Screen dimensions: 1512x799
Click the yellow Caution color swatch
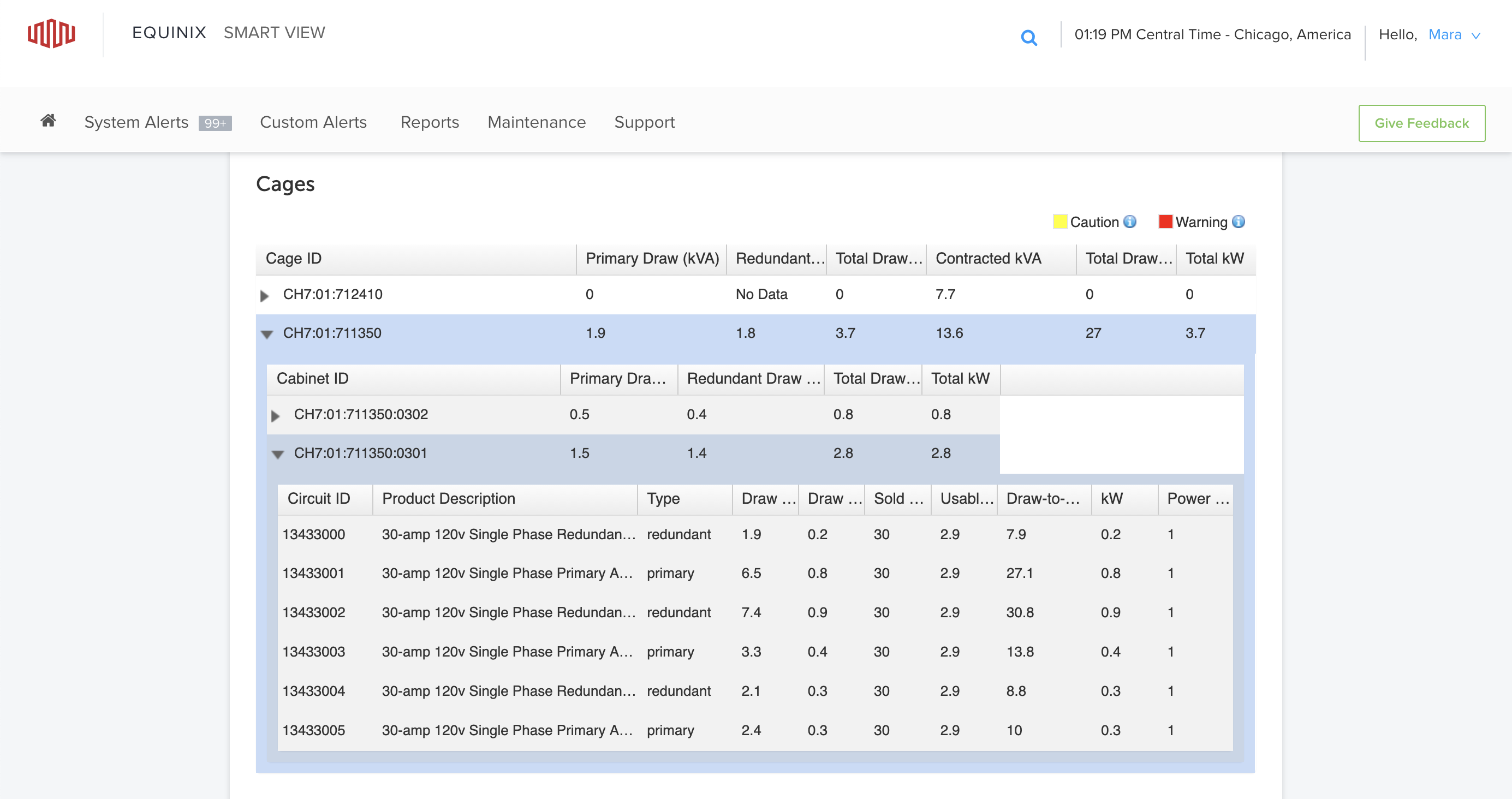pos(1059,222)
